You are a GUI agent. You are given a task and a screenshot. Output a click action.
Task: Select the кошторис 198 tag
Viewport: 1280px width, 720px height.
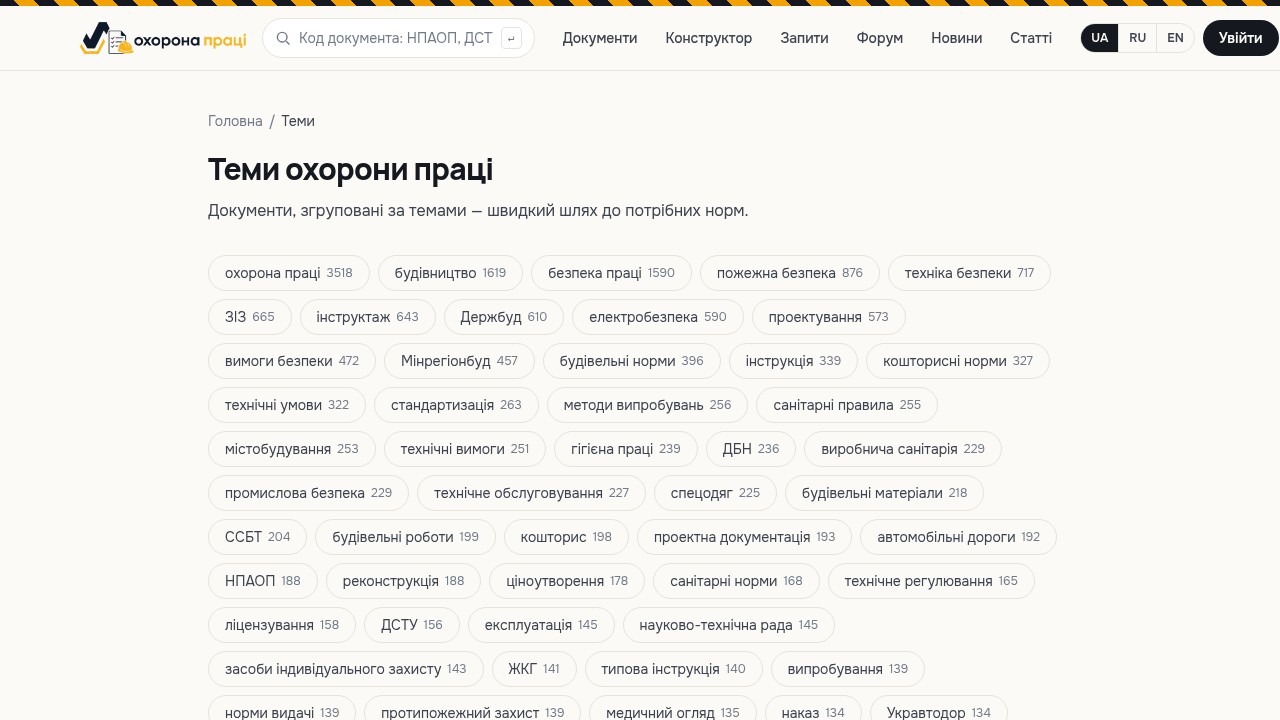click(566, 537)
